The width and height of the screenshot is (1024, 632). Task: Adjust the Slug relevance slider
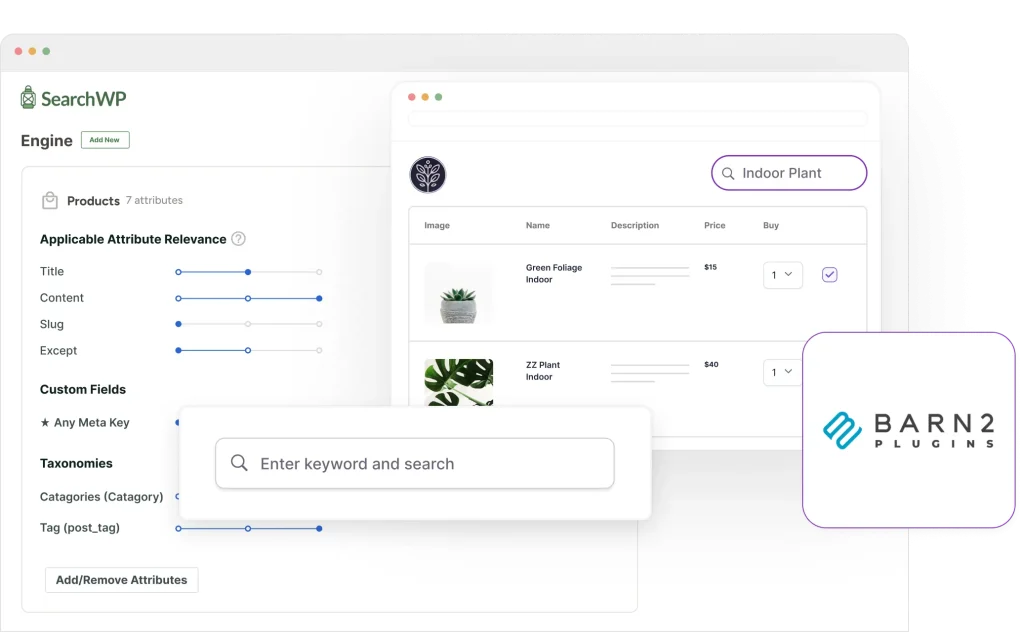pos(248,324)
